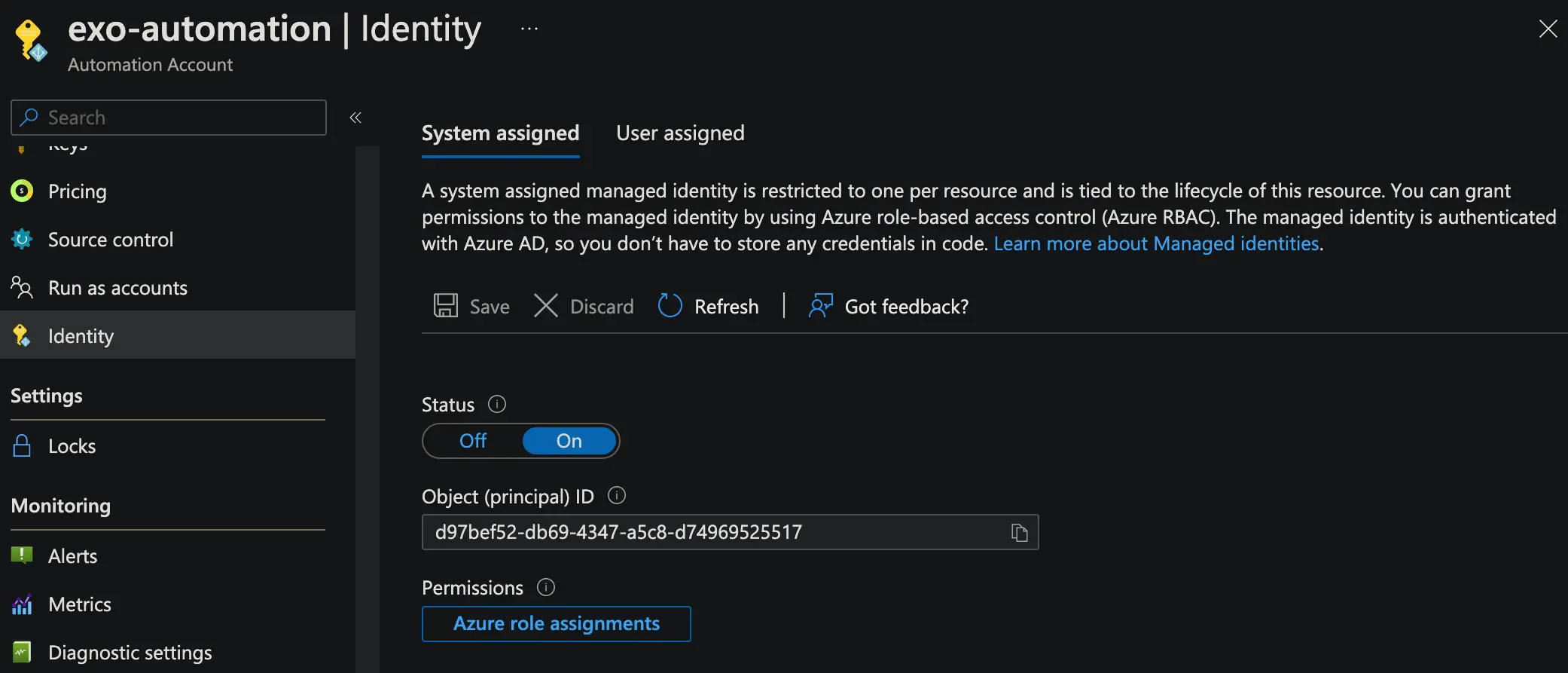Copy the Object principal ID to clipboard
This screenshot has height=673, width=1568.
[x=1019, y=533]
